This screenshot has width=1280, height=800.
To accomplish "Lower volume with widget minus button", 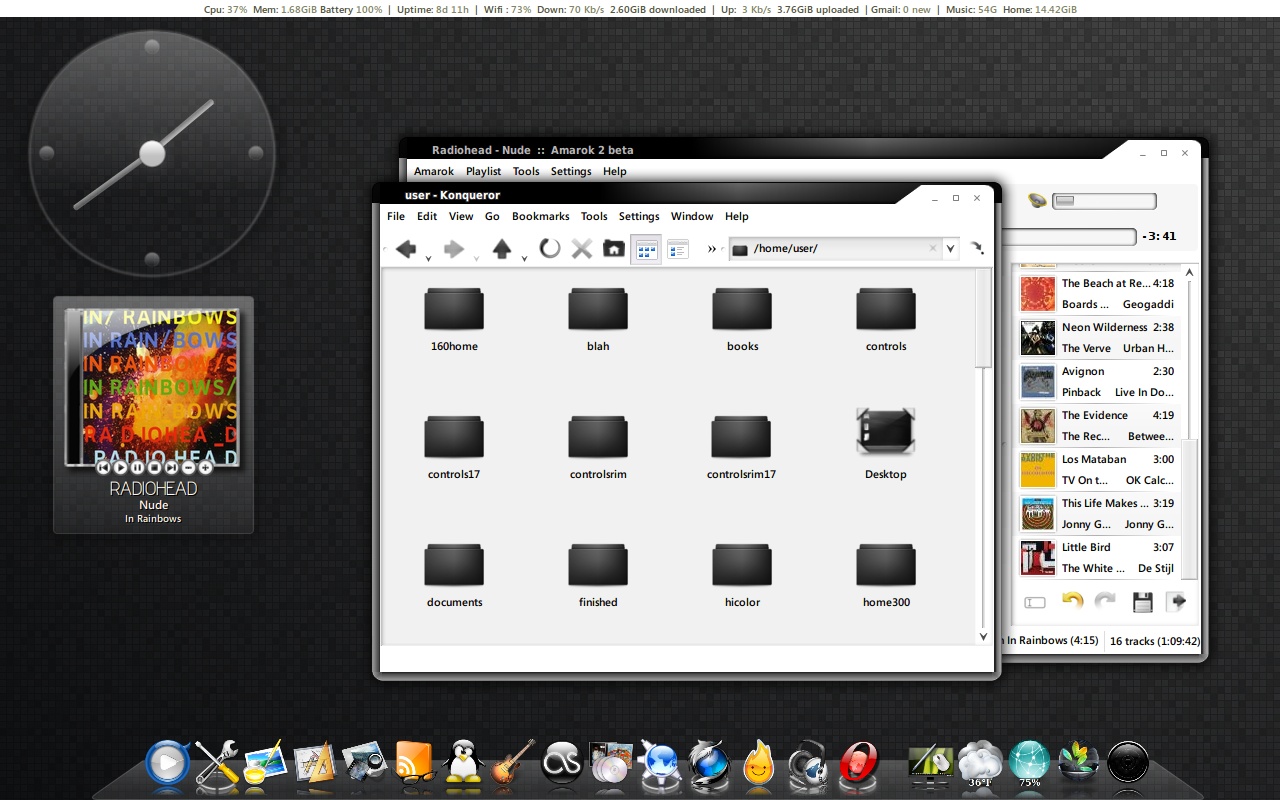I will pos(188,467).
